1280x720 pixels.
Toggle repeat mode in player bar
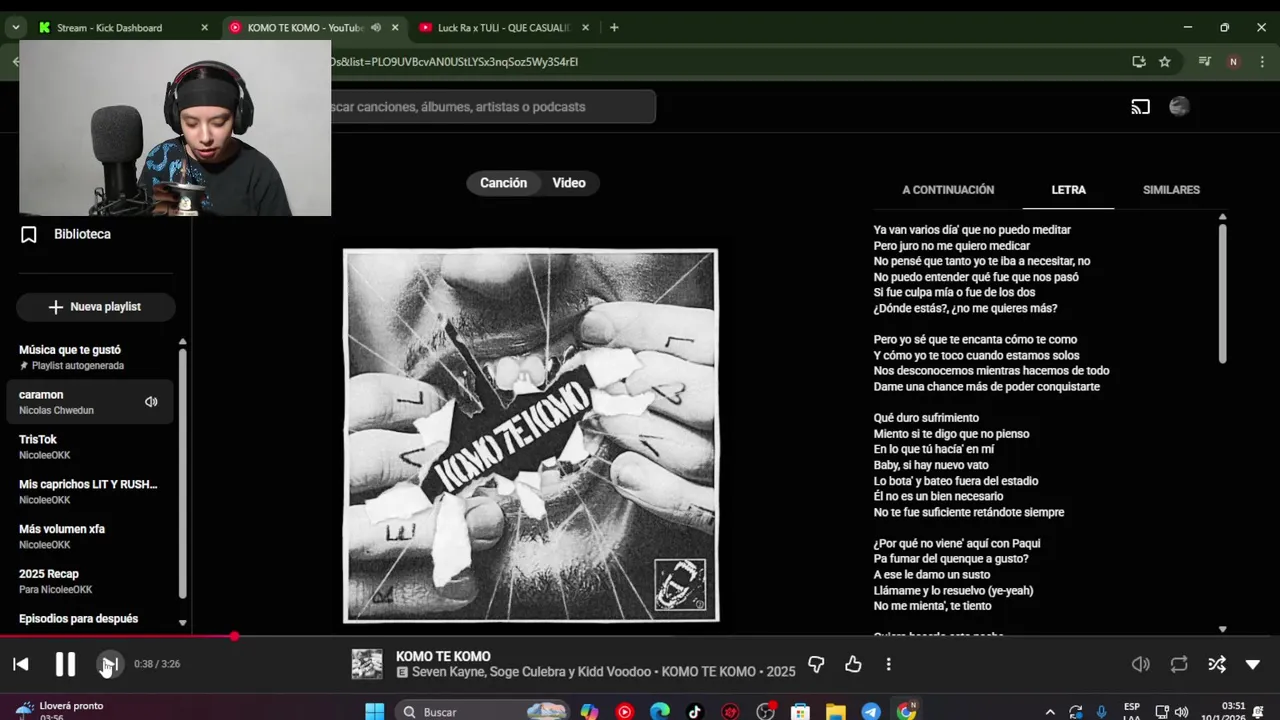1179,664
